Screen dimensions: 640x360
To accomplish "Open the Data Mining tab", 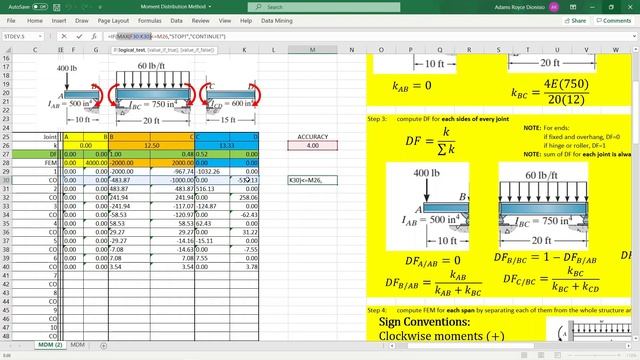I will click(x=277, y=20).
